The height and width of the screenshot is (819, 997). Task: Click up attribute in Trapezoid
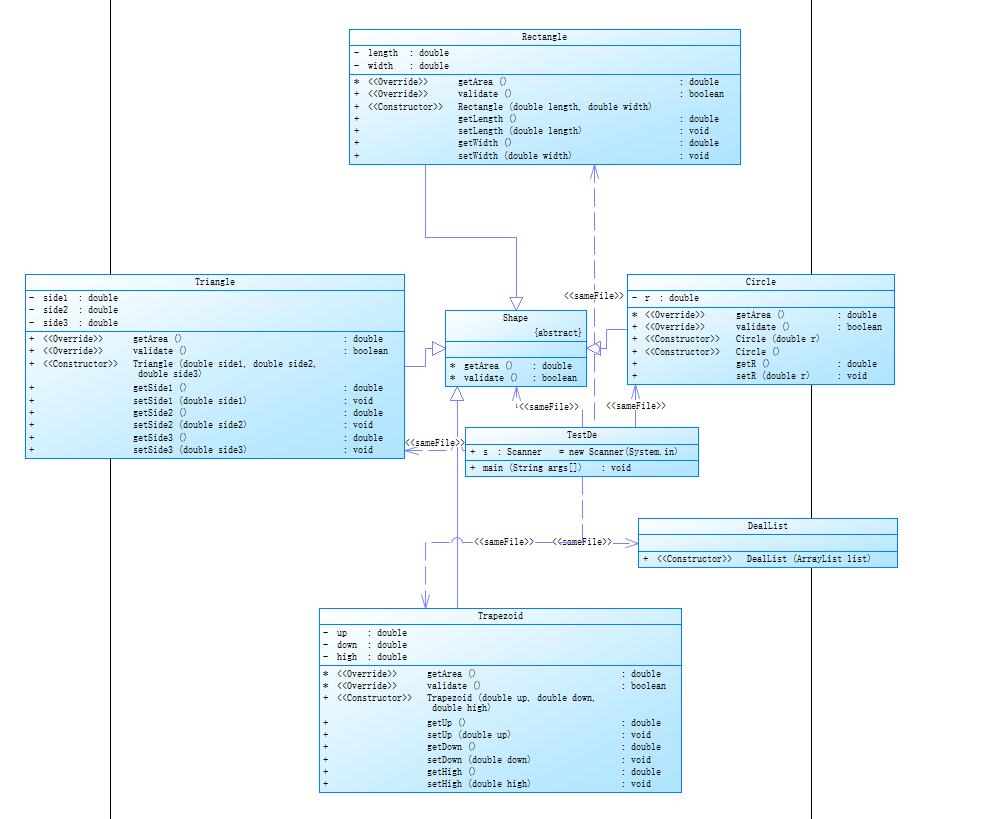tap(365, 633)
